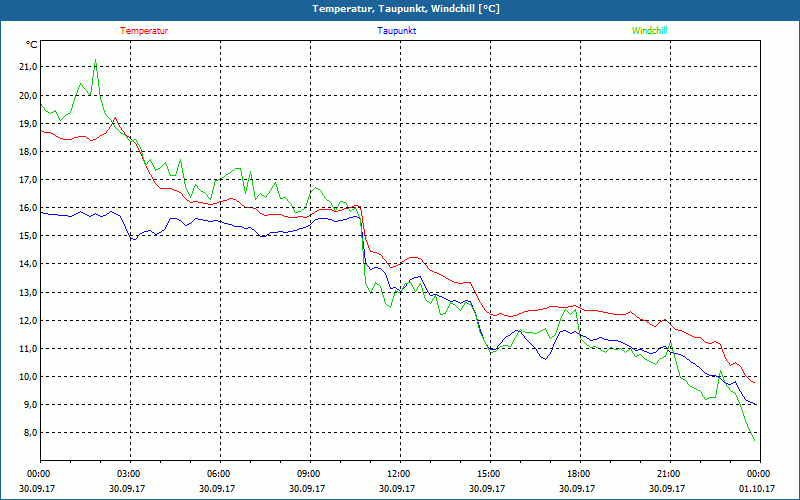Click the 21,0 y-axis value
Screen dimensions: 800x500
28,67
